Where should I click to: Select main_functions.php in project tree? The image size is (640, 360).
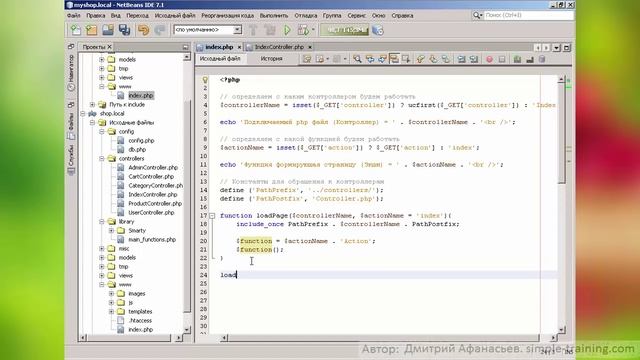[152, 240]
